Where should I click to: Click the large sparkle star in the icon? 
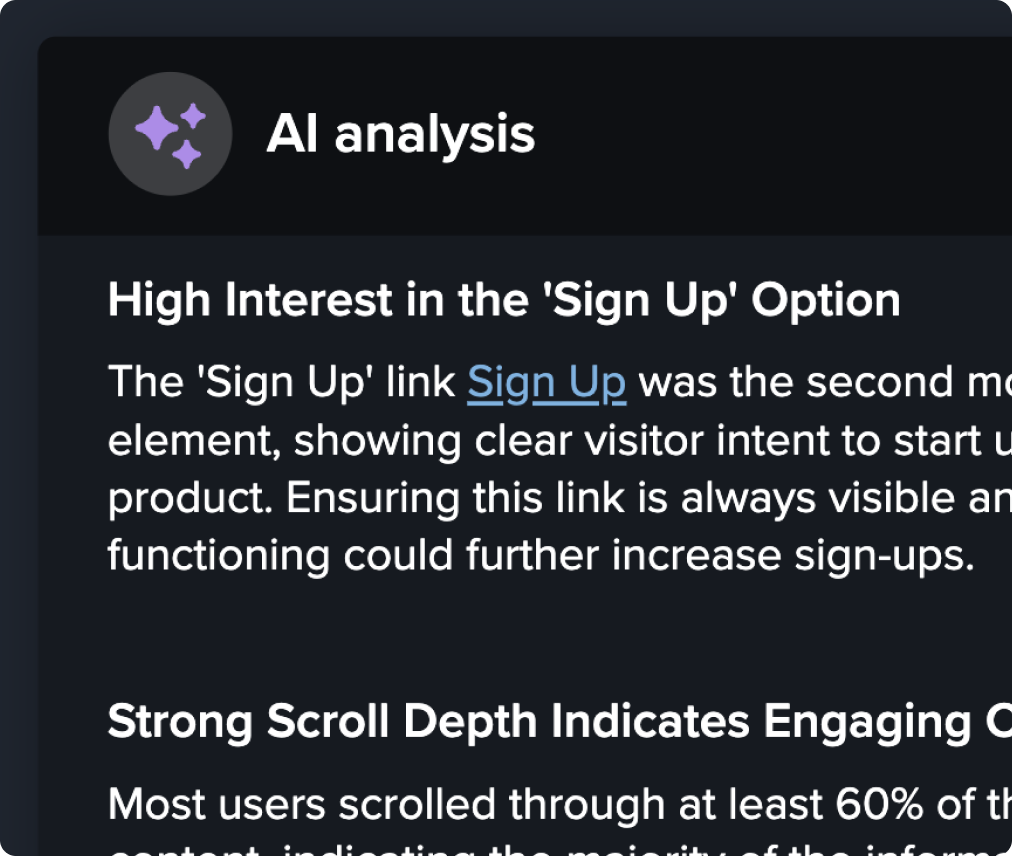(x=156, y=130)
